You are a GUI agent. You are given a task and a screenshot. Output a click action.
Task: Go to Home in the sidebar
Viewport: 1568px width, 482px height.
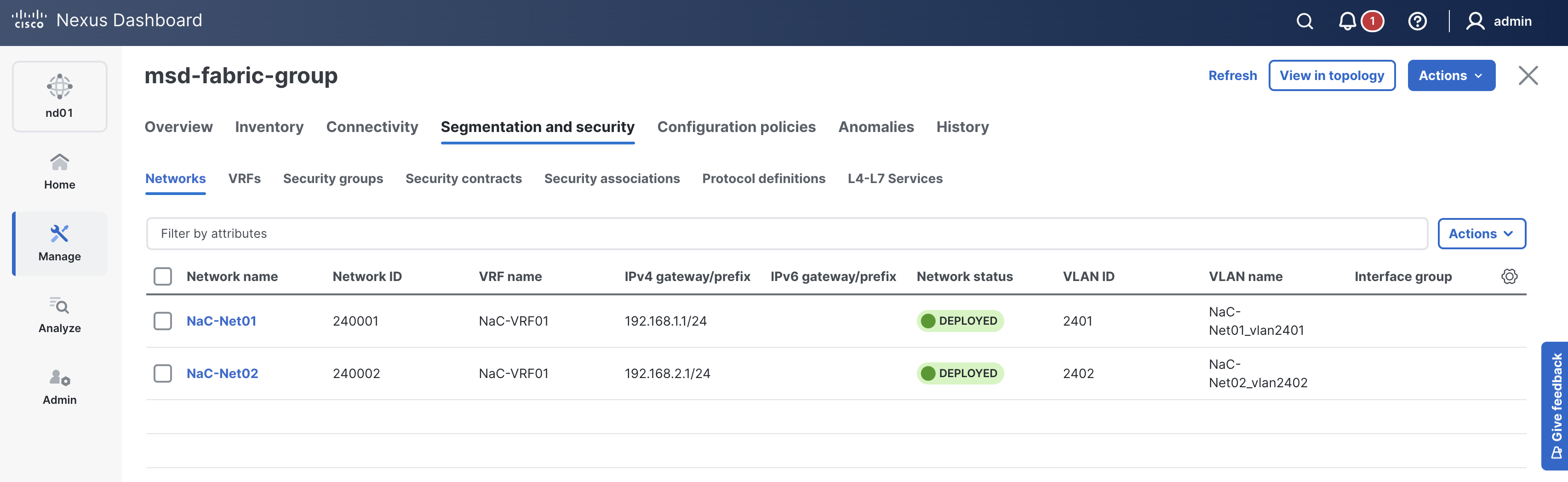[x=60, y=172]
